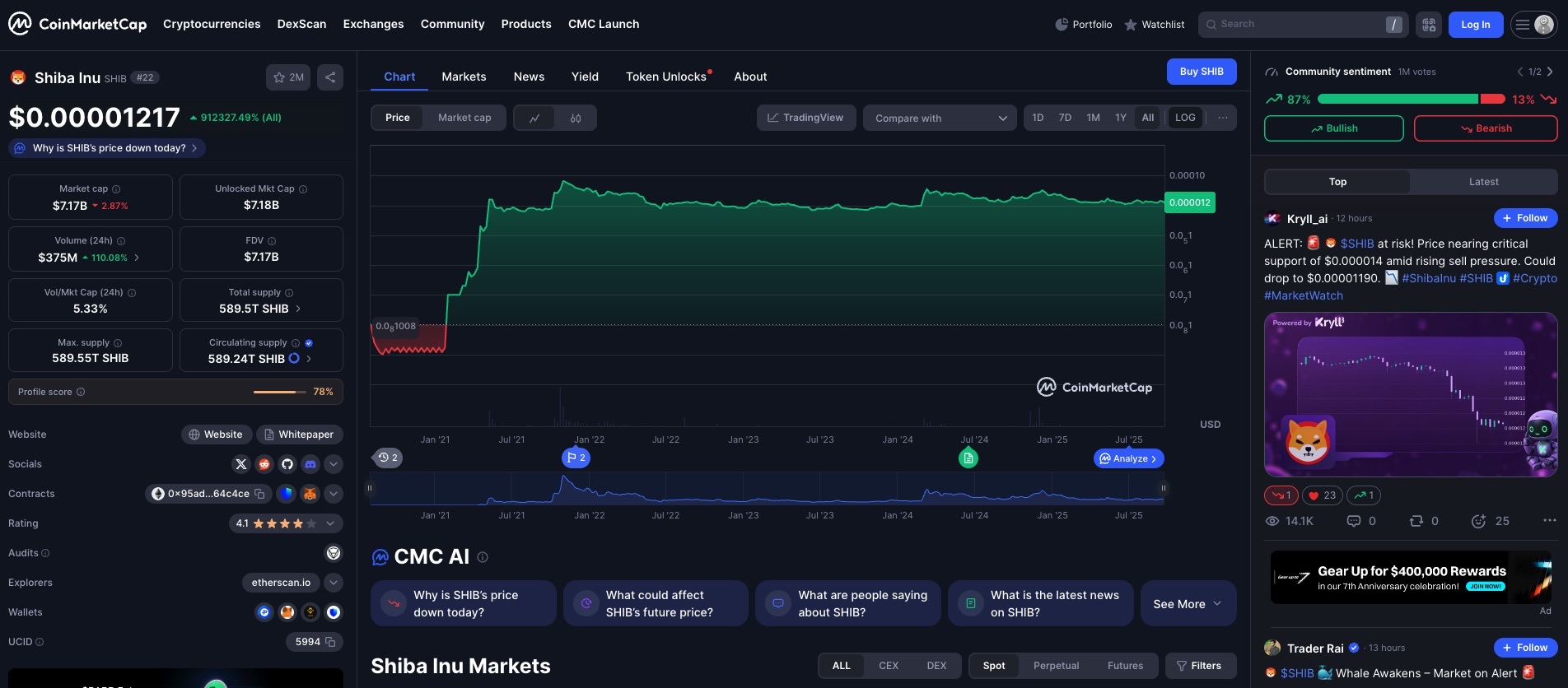This screenshot has height=688, width=1568.
Task: Switch to the Latest posts tab
Action: pyautogui.click(x=1483, y=182)
